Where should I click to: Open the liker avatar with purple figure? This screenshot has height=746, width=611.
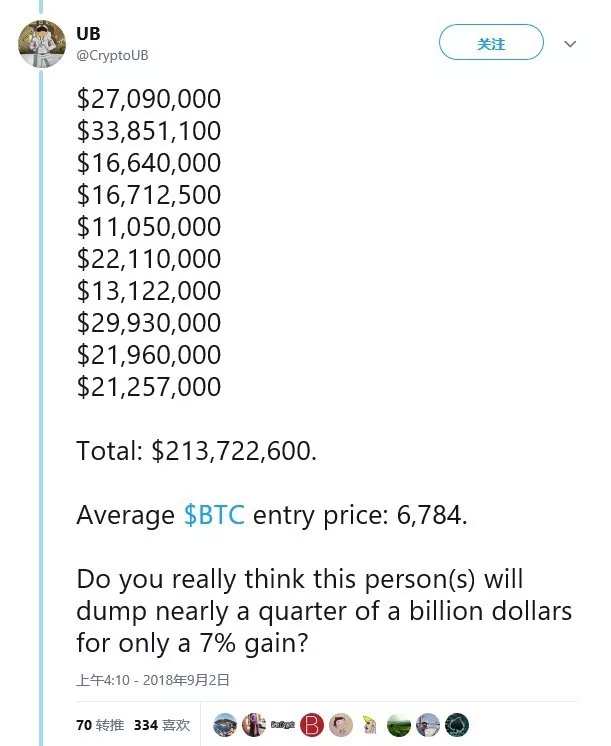(254, 725)
